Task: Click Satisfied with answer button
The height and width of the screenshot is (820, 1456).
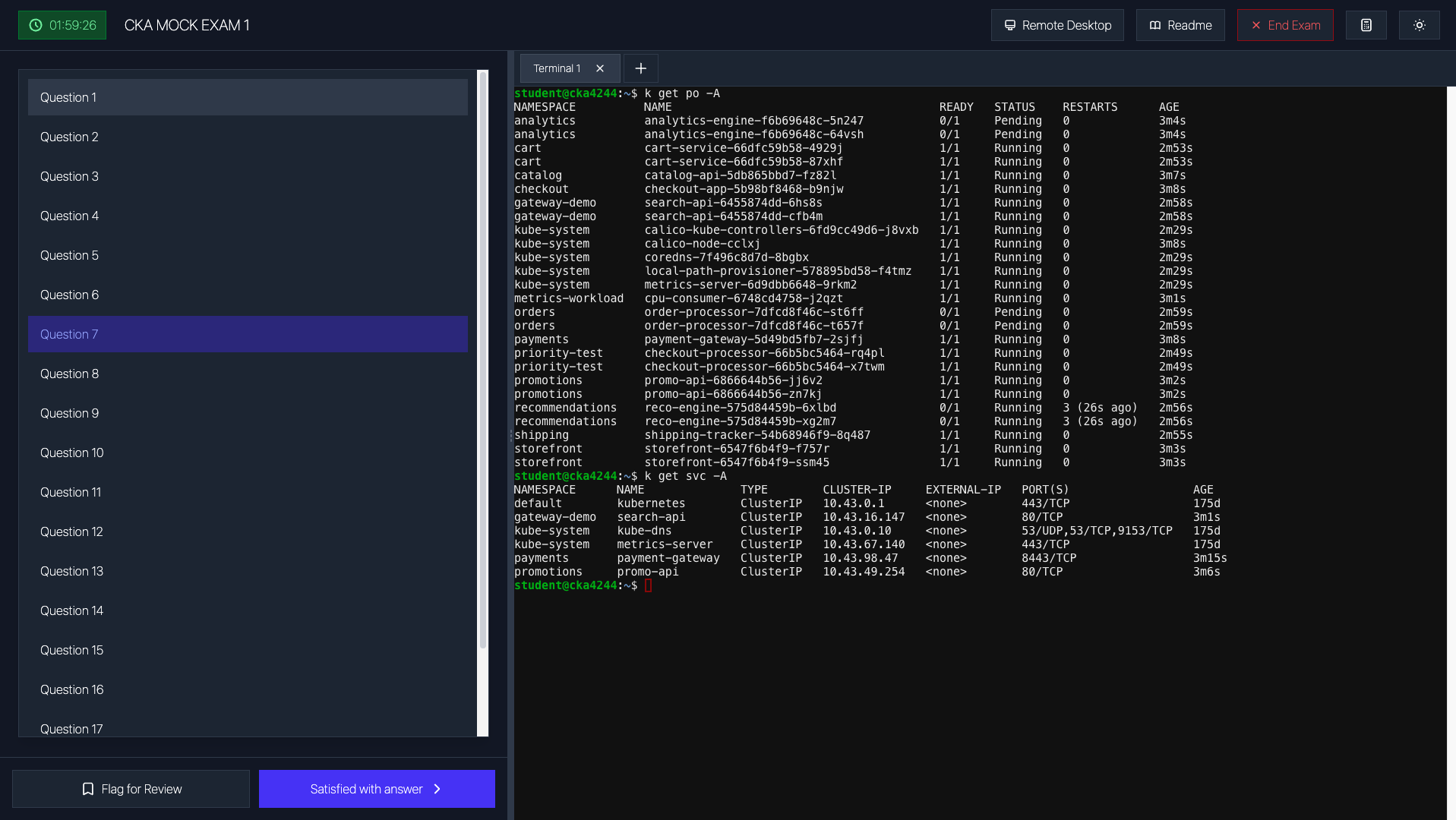Action: [x=377, y=789]
